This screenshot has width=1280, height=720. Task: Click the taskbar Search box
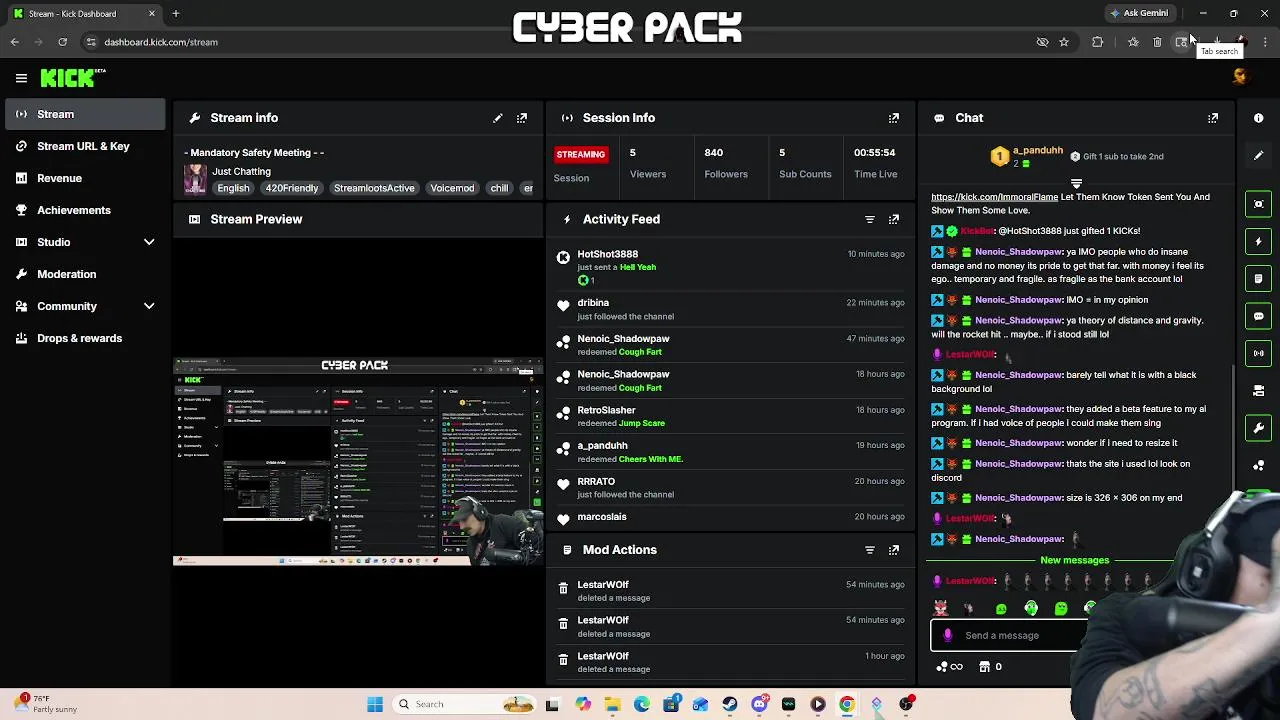coord(465,704)
